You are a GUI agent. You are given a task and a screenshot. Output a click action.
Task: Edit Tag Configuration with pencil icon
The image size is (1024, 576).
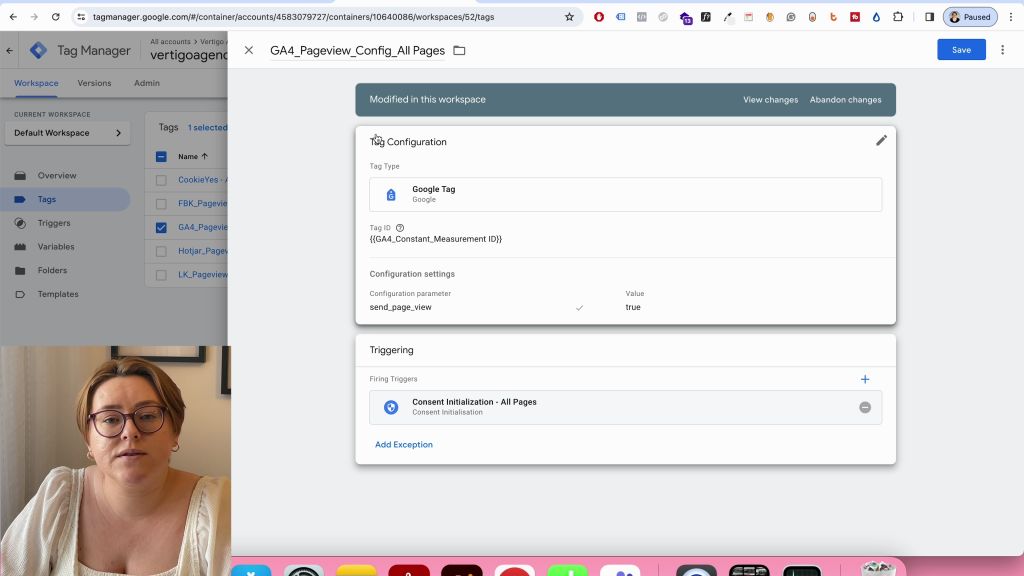tap(881, 140)
